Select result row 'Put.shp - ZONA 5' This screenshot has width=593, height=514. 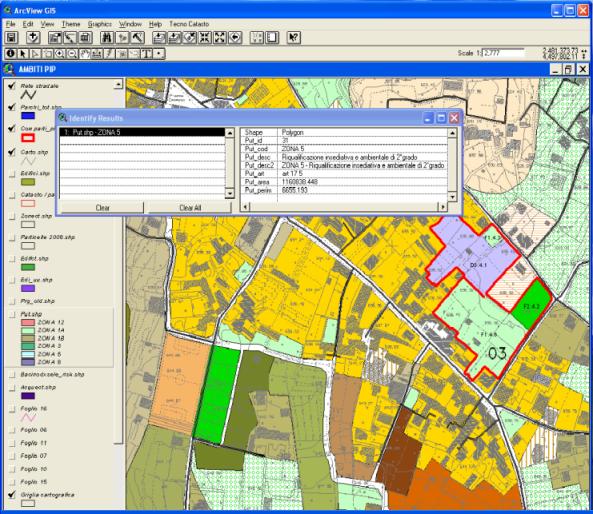[142, 132]
